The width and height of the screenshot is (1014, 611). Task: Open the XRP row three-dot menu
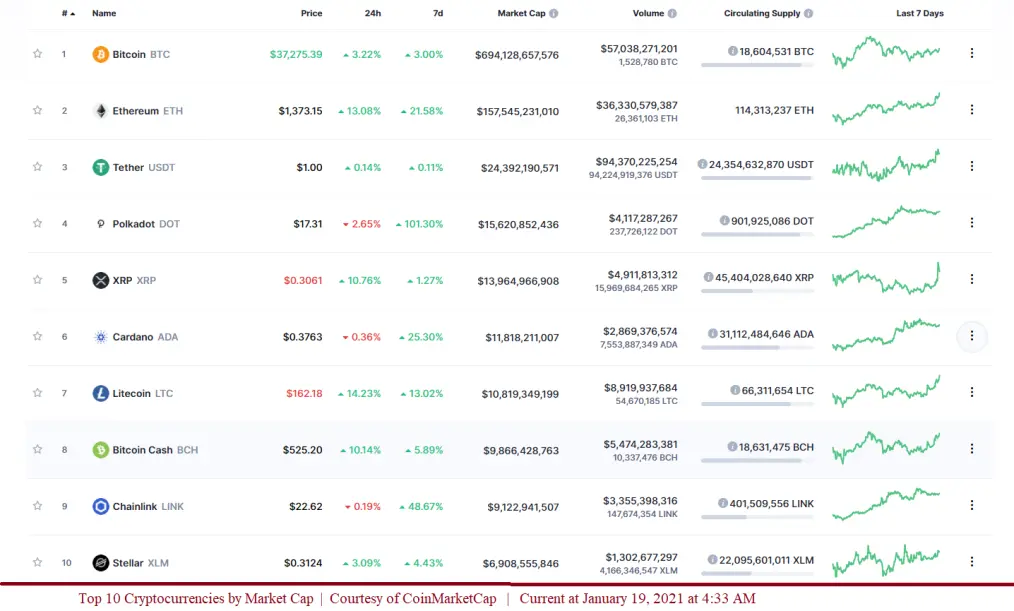pyautogui.click(x=971, y=279)
